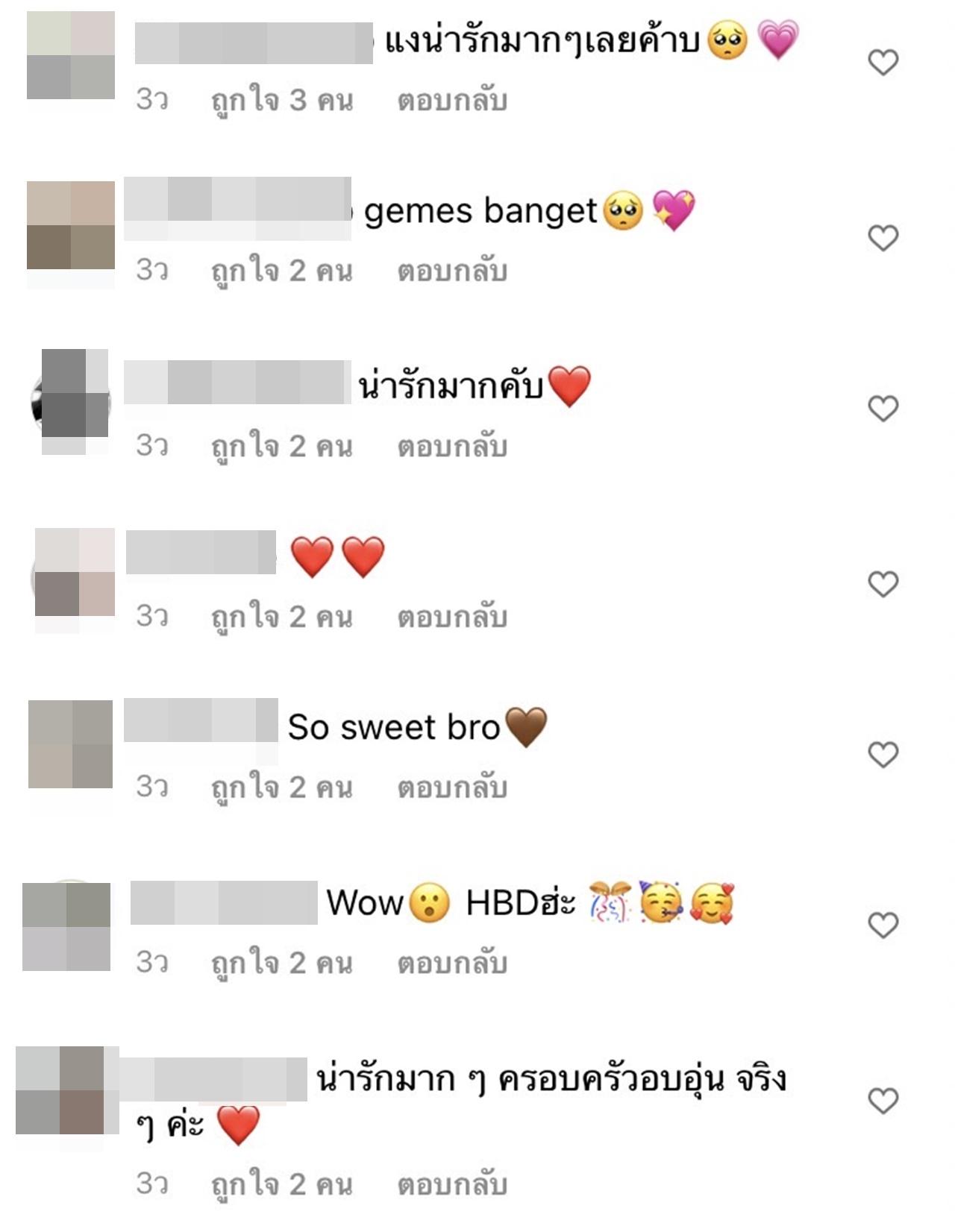View the 2 likes on 'น่ารักมากคับ' comment

[282, 447]
